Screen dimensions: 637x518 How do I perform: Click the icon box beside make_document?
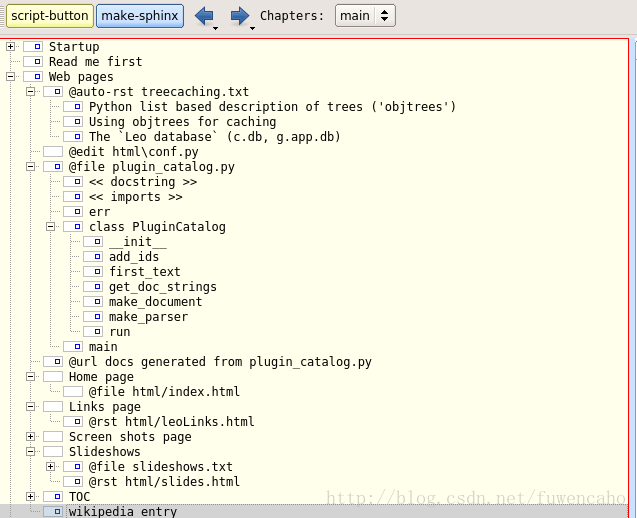pyautogui.click(x=93, y=301)
